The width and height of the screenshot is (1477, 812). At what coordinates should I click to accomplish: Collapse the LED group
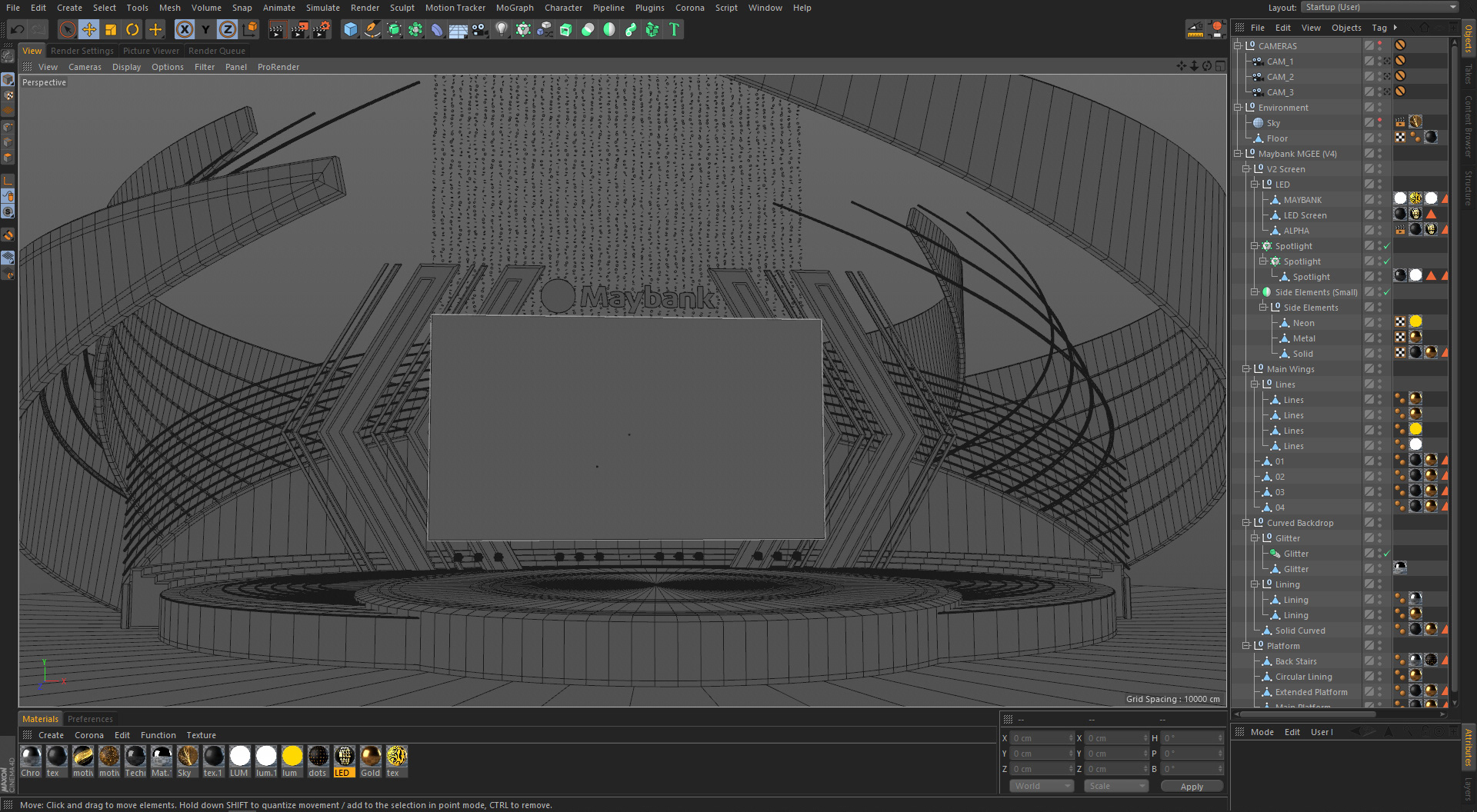(1255, 185)
